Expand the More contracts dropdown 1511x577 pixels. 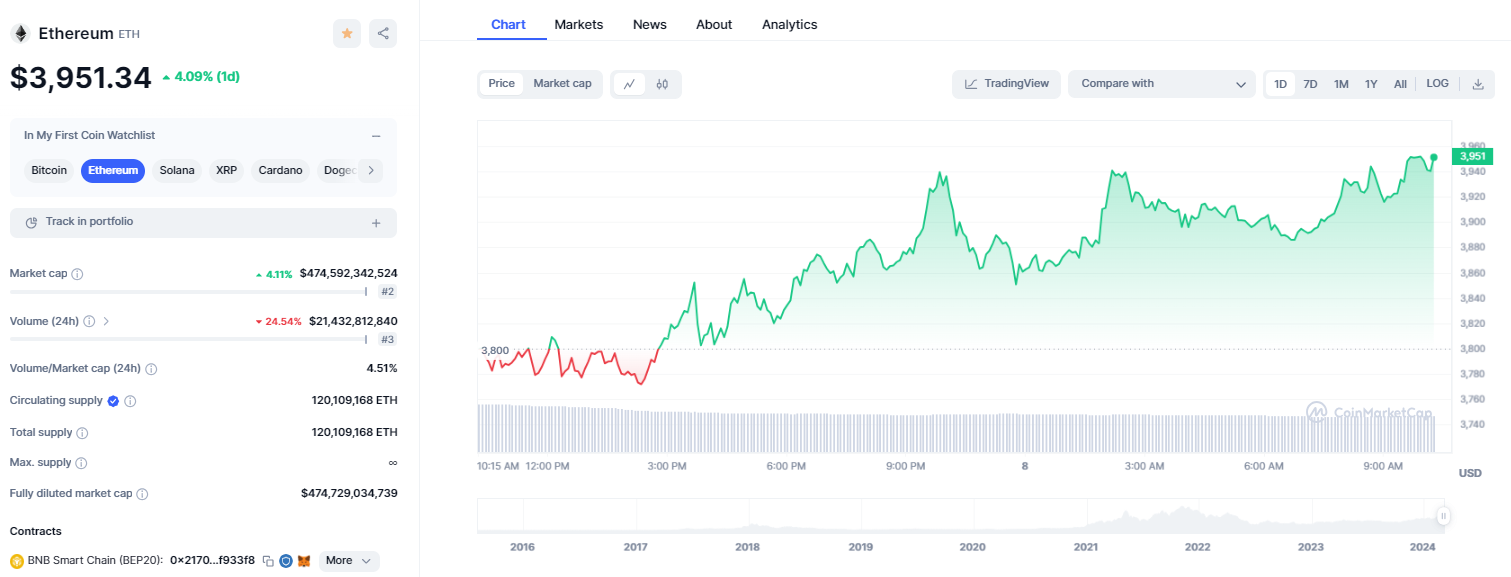[x=349, y=561]
